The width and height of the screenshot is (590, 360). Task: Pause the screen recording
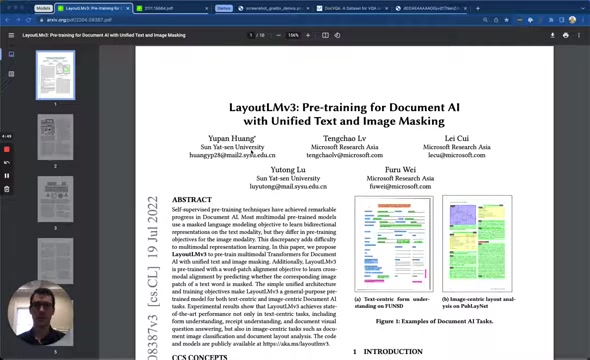click(x=7, y=176)
